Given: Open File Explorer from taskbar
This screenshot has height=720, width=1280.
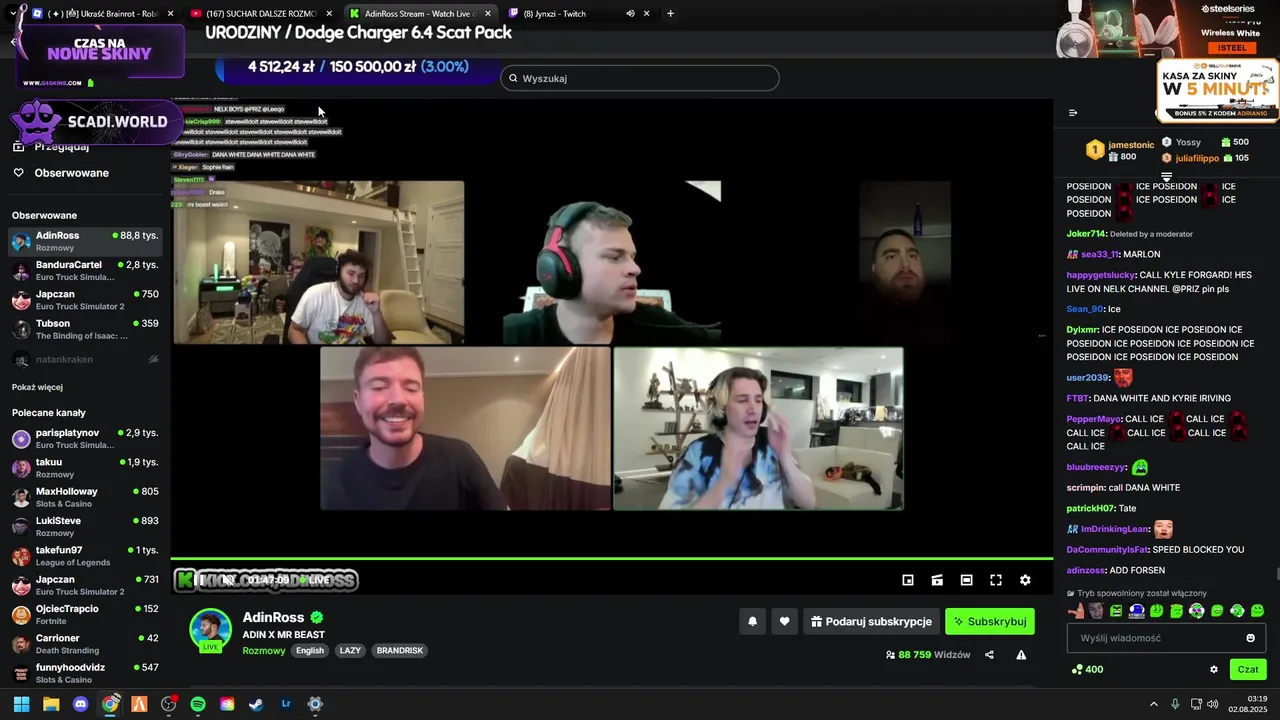Looking at the screenshot, I should tap(51, 704).
